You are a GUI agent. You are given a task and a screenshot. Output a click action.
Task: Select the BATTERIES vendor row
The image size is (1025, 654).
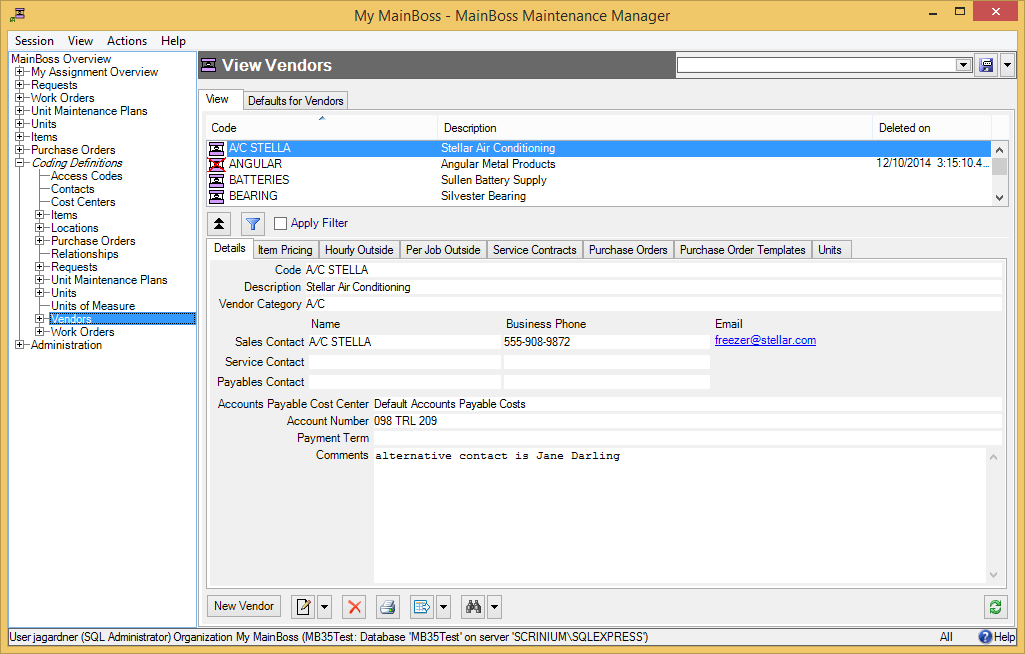tap(259, 180)
